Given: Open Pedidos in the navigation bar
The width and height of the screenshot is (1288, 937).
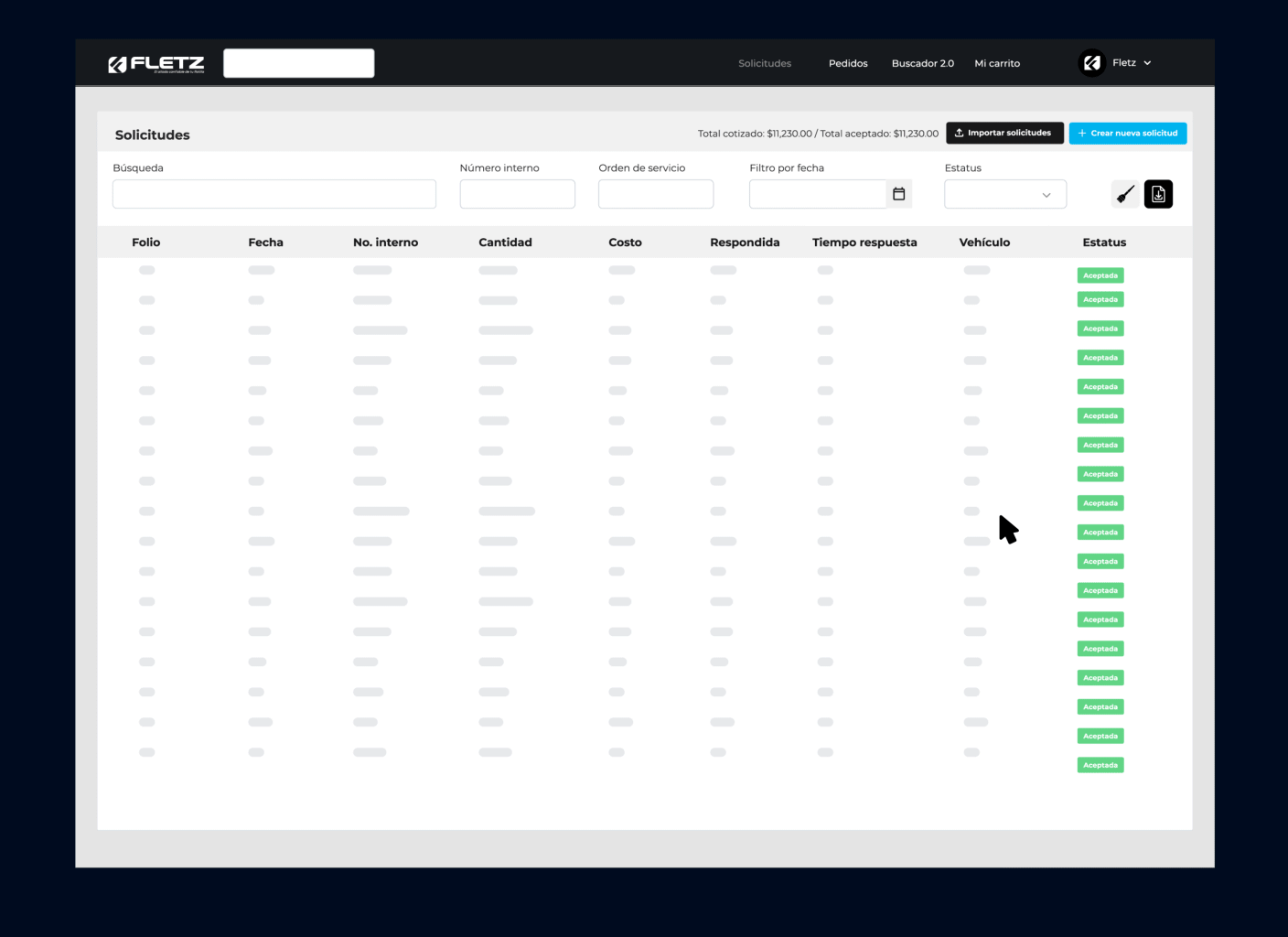Looking at the screenshot, I should pos(848,63).
